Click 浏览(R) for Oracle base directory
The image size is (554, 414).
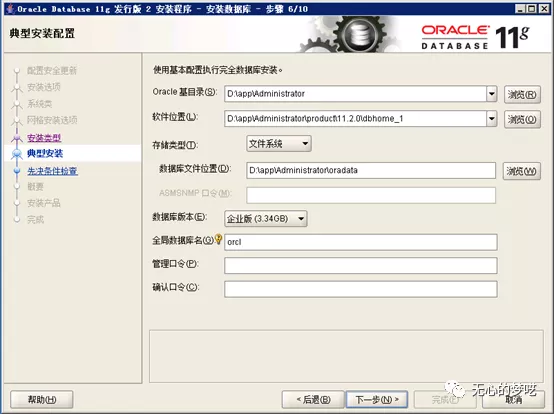pos(522,94)
